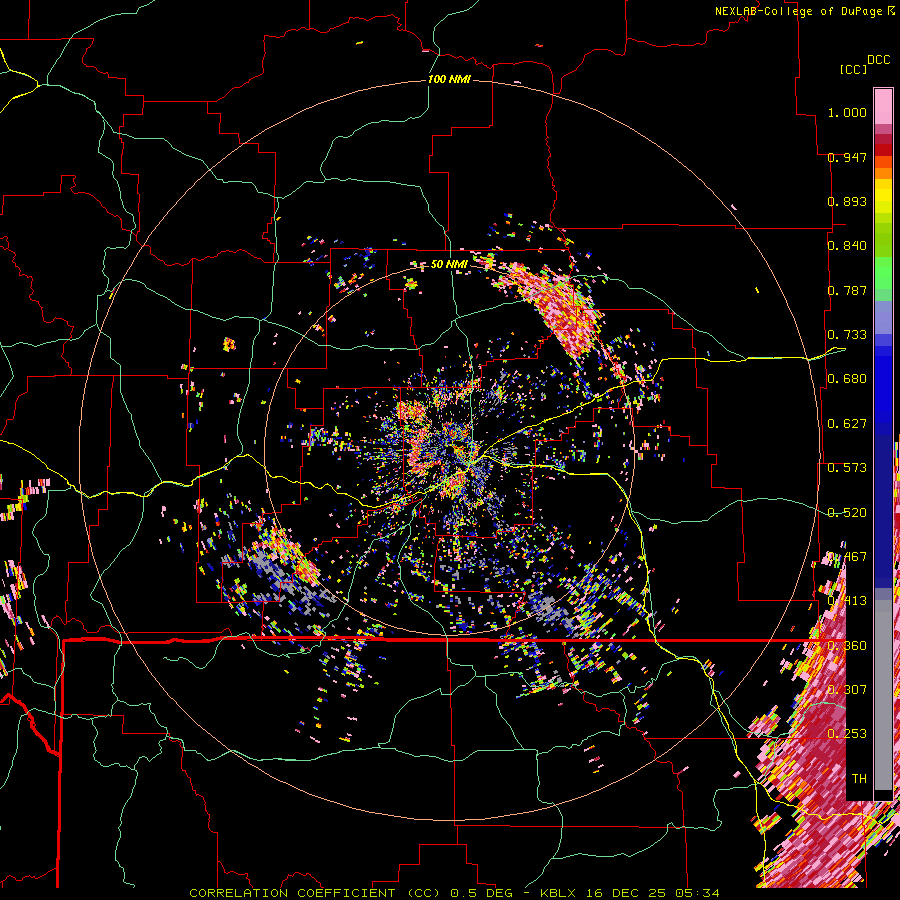The image size is (900, 900).
Task: Pick the light pink top color bar segment
Action: click(883, 106)
